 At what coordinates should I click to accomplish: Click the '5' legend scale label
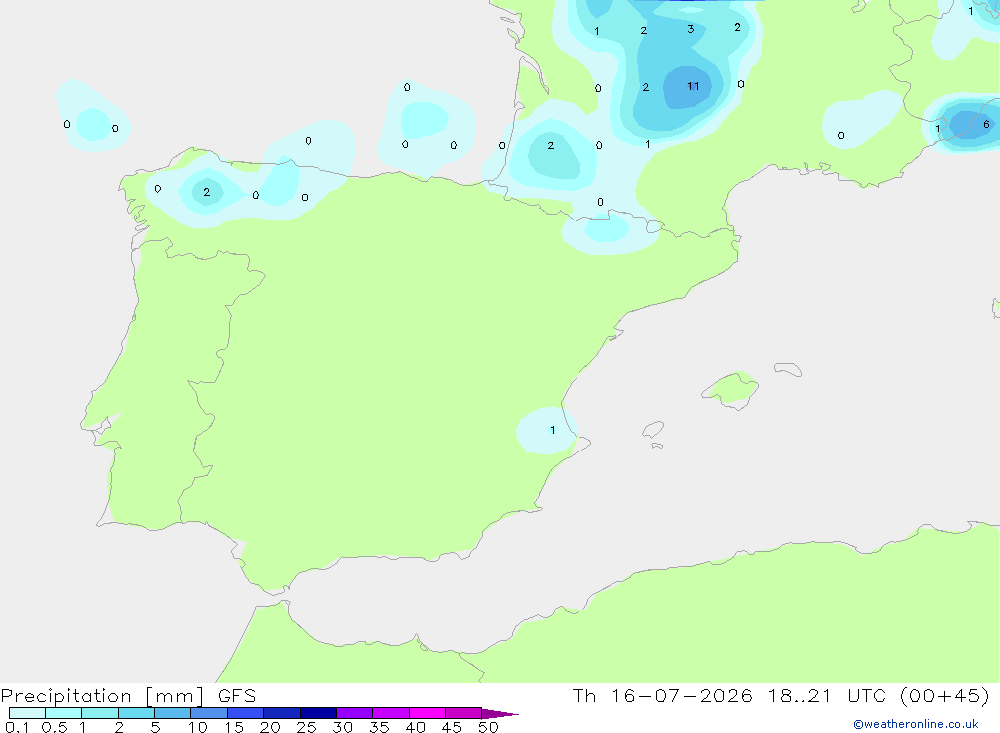[155, 727]
